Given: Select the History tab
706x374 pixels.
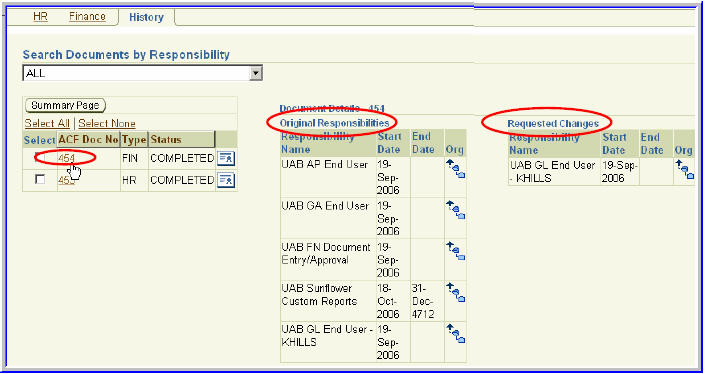Looking at the screenshot, I should coord(146,18).
